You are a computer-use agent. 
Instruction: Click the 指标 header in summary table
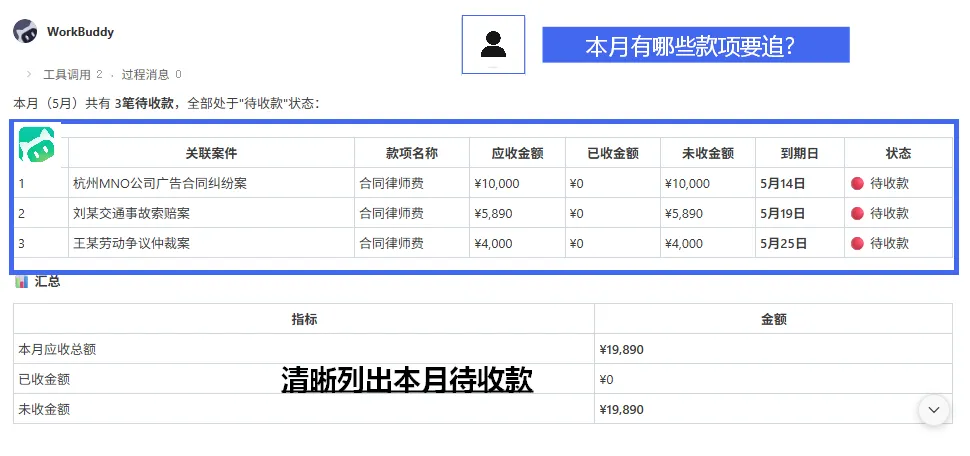point(304,319)
